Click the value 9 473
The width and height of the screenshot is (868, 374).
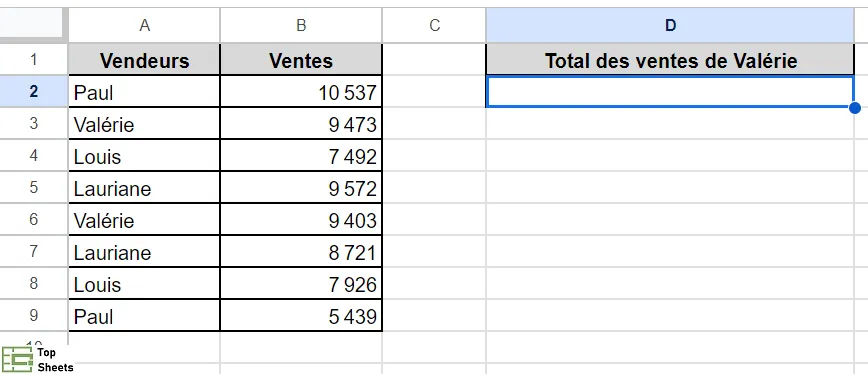(301, 124)
